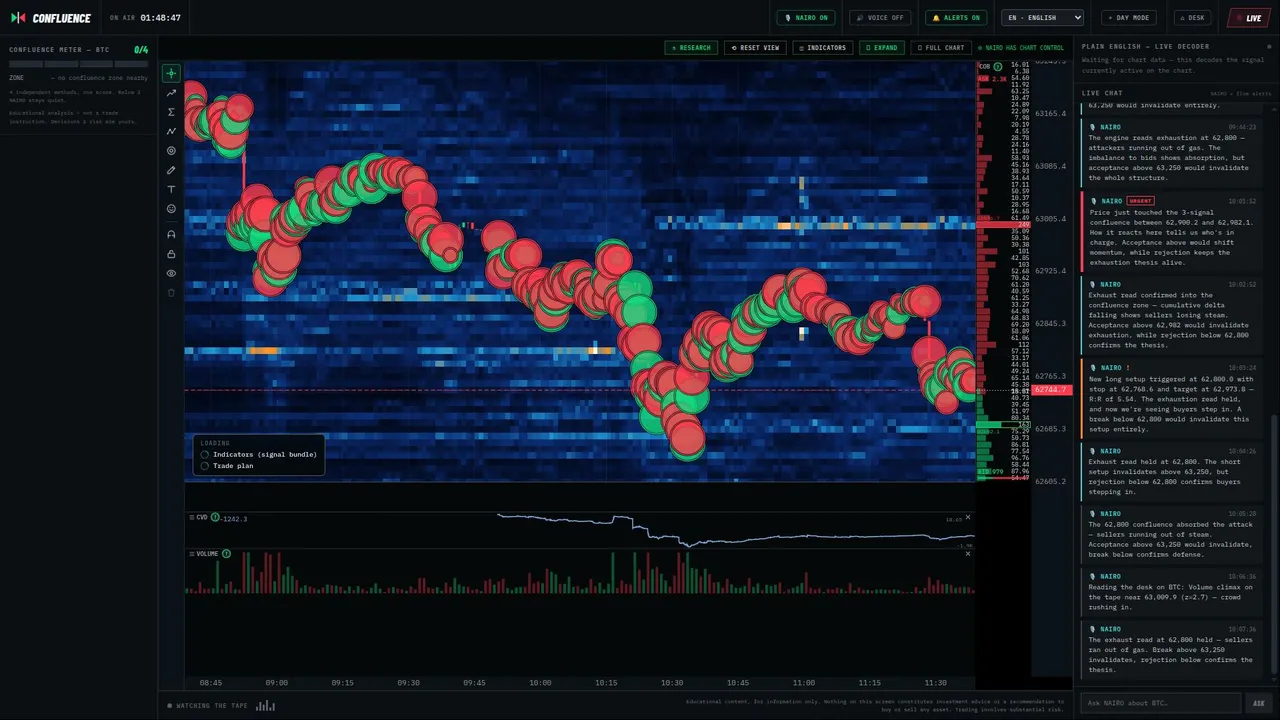Click the 62845.3 price axis label
Viewport: 1280px width, 720px height.
(1050, 324)
